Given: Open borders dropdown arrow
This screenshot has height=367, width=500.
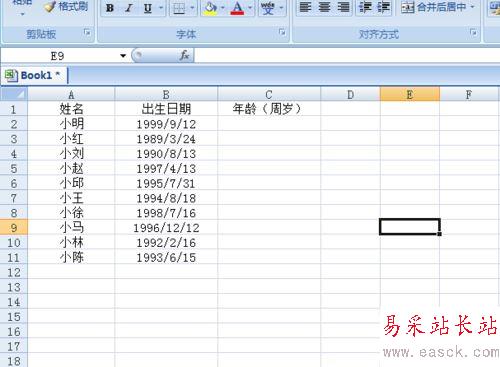Looking at the screenshot, I should (192, 8).
